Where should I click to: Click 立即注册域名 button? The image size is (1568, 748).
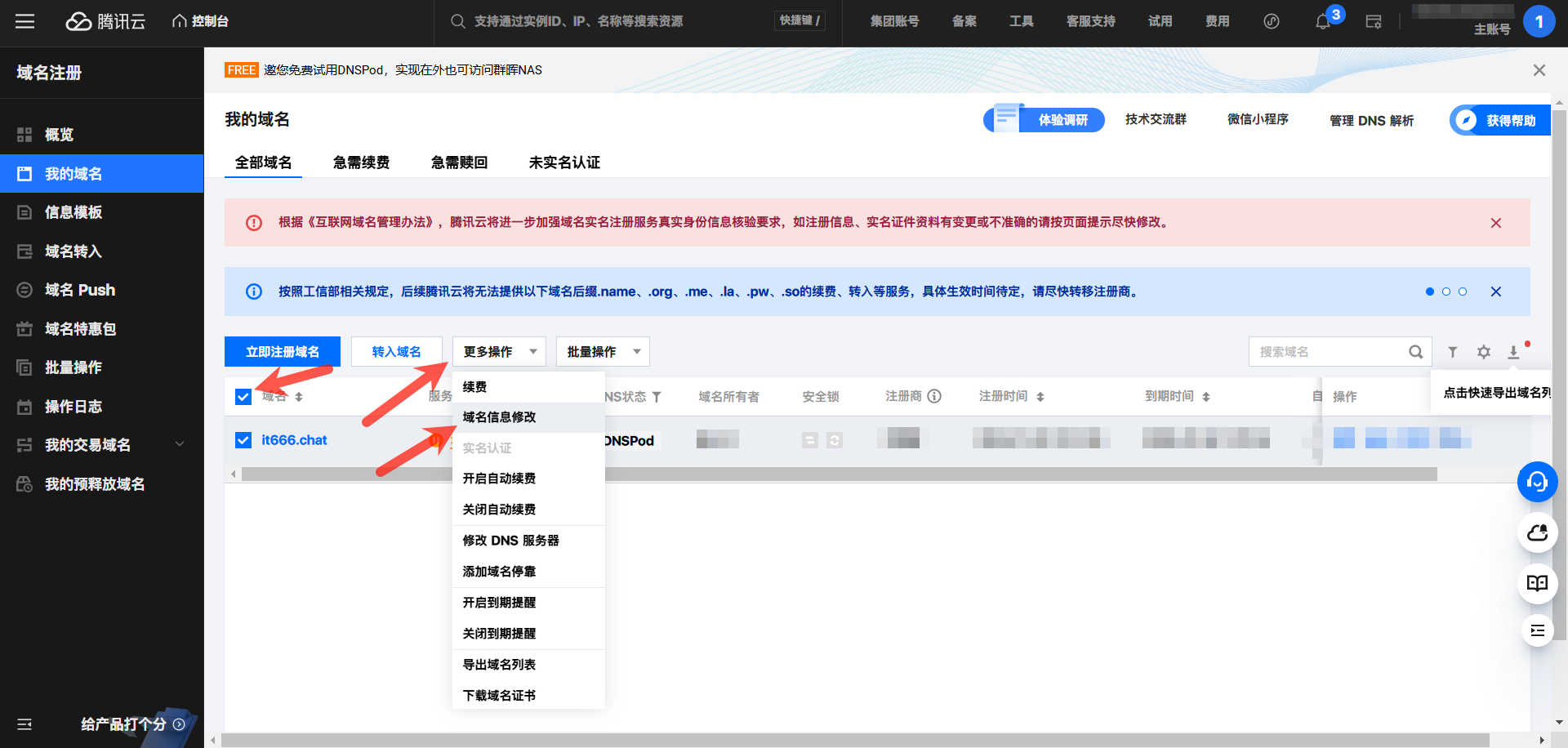[283, 352]
